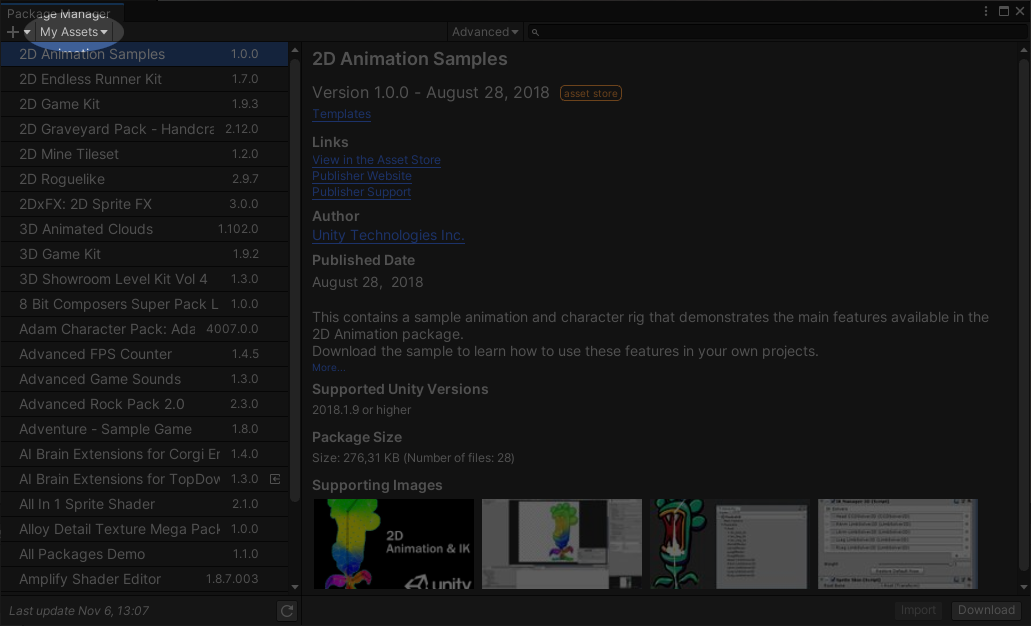The height and width of the screenshot is (626, 1031).
Task: Open the window kebab options menu
Action: pos(986,11)
